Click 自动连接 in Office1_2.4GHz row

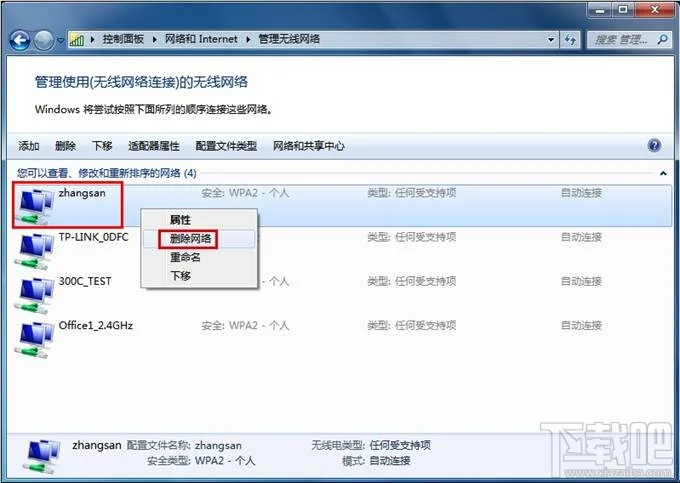581,326
